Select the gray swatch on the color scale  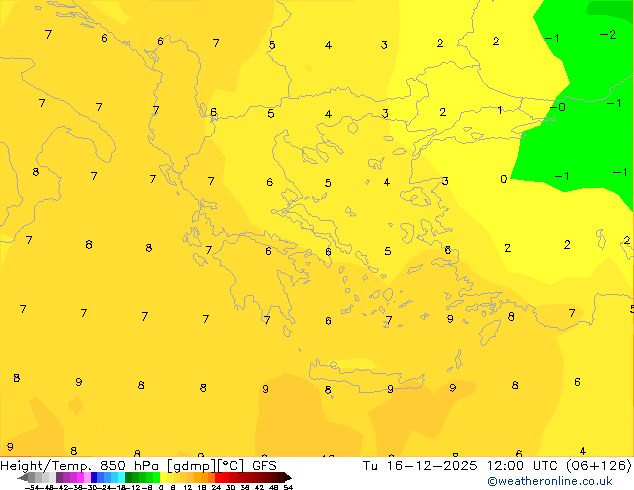[x=32, y=478]
